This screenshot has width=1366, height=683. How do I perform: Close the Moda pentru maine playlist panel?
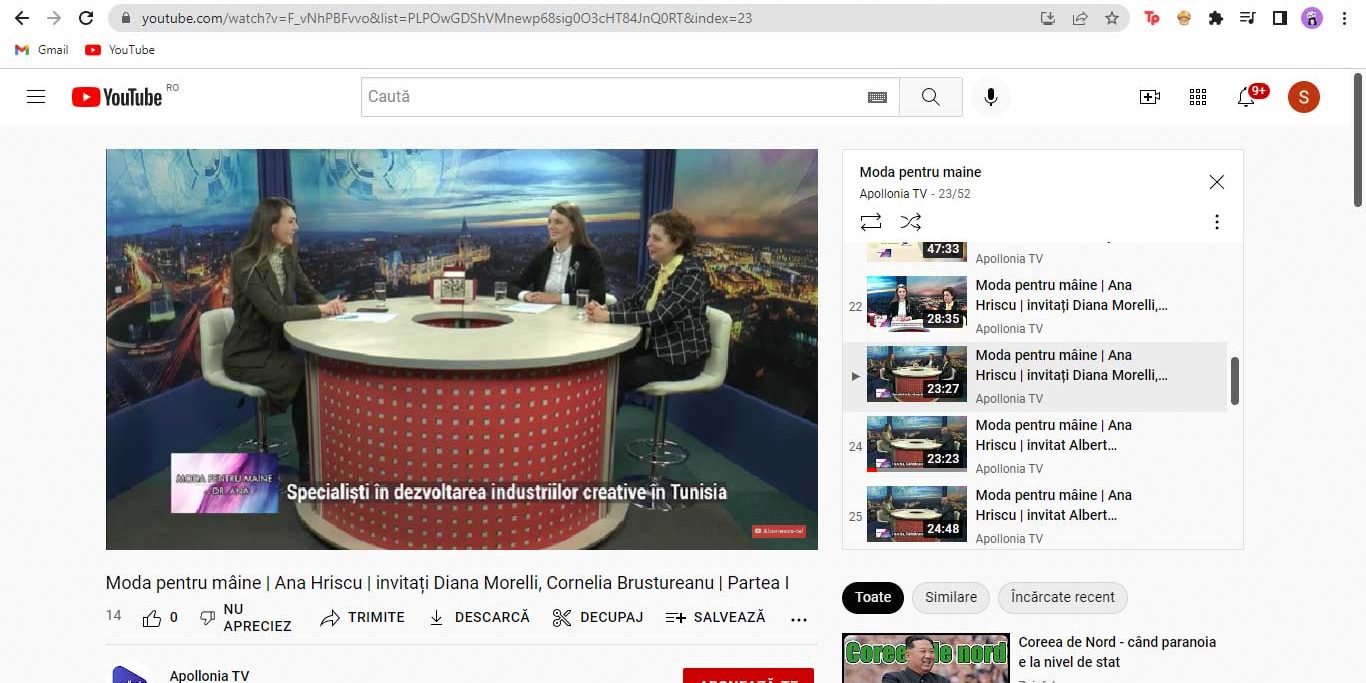1217,182
